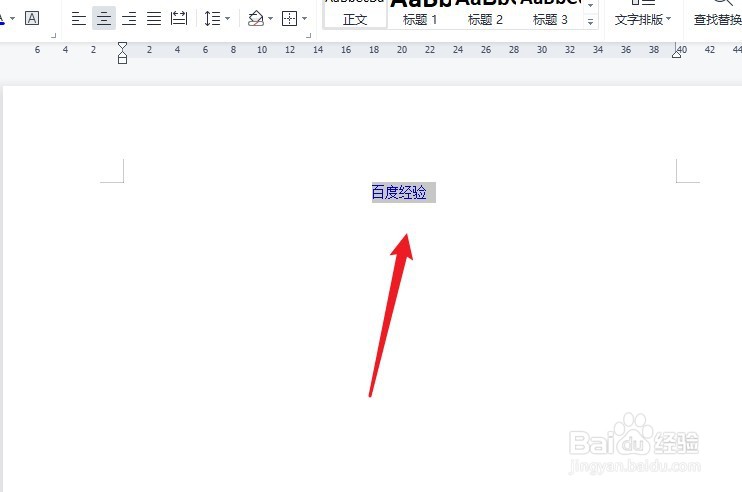Open the font dialog launcher corner

click(53, 35)
